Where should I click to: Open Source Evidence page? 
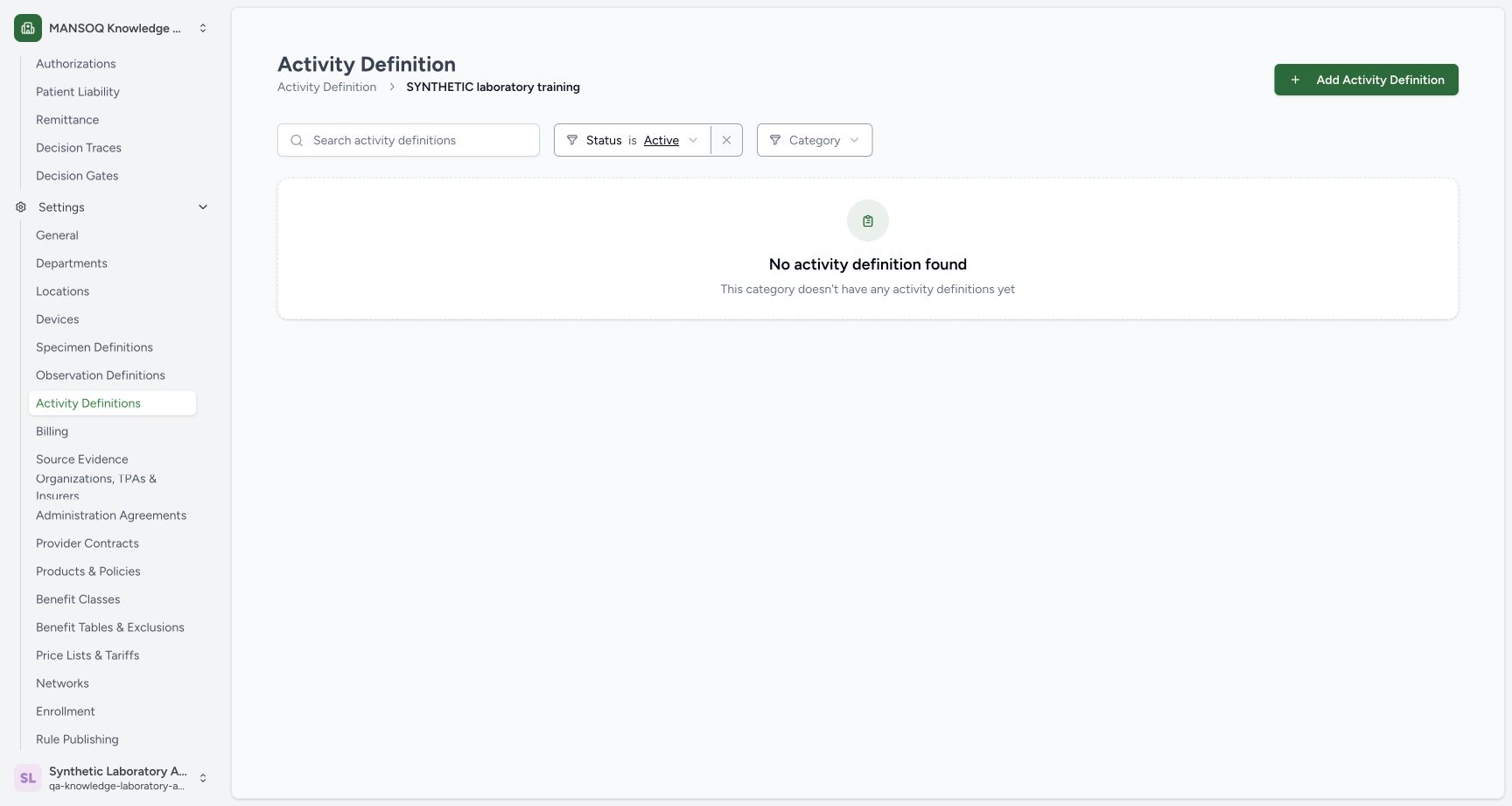[x=82, y=459]
